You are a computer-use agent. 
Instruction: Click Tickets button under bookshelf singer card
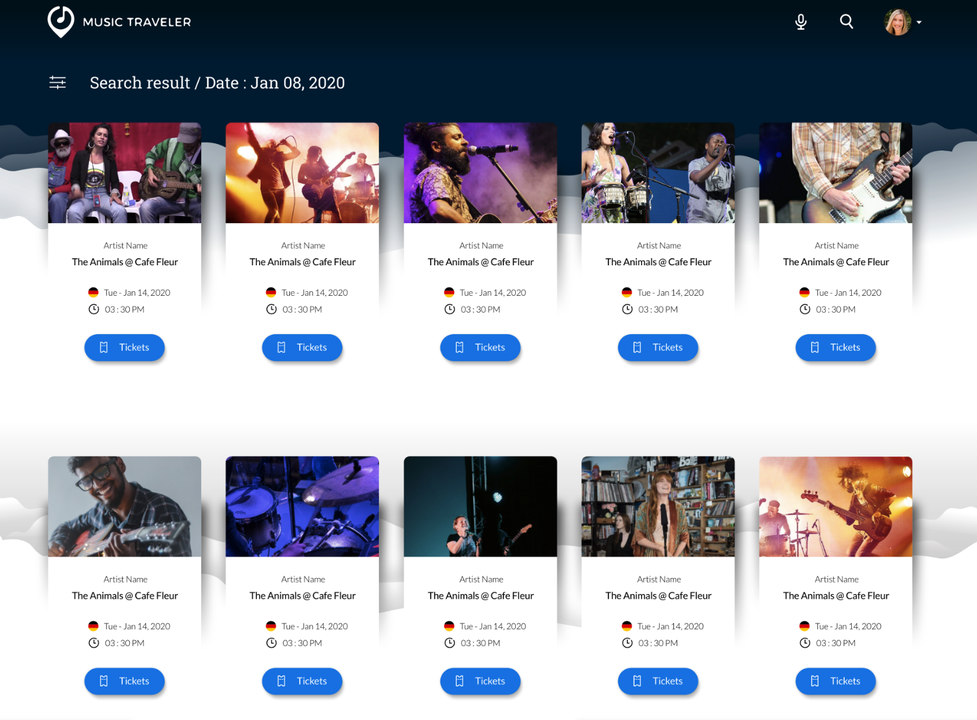657,681
